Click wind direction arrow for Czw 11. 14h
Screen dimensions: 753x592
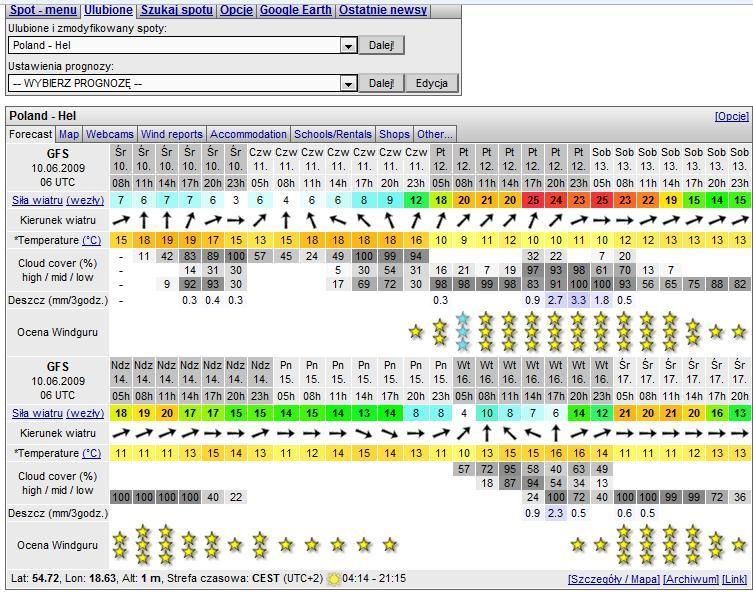pyautogui.click(x=338, y=220)
